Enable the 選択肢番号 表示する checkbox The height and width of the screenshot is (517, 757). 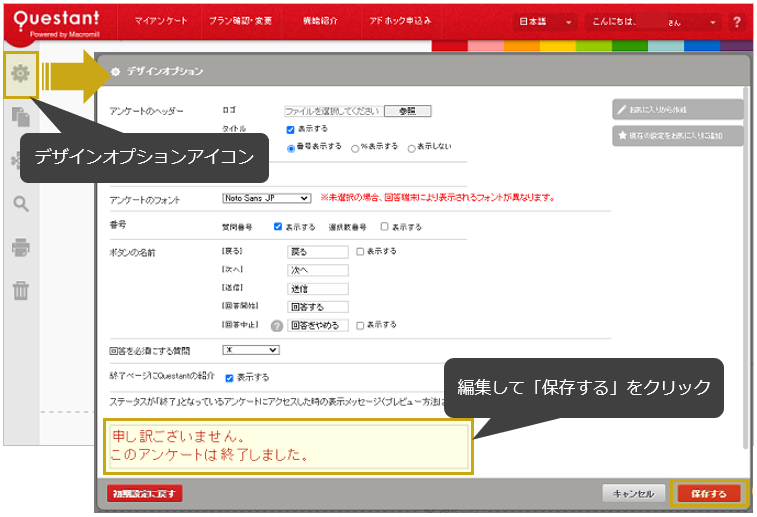click(384, 227)
